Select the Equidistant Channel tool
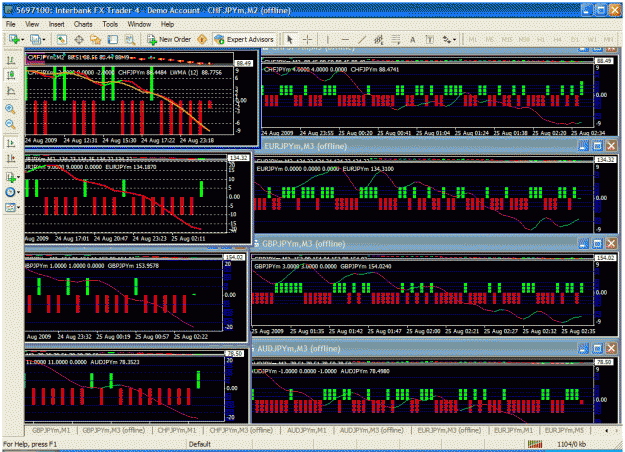The image size is (625, 452). point(379,39)
